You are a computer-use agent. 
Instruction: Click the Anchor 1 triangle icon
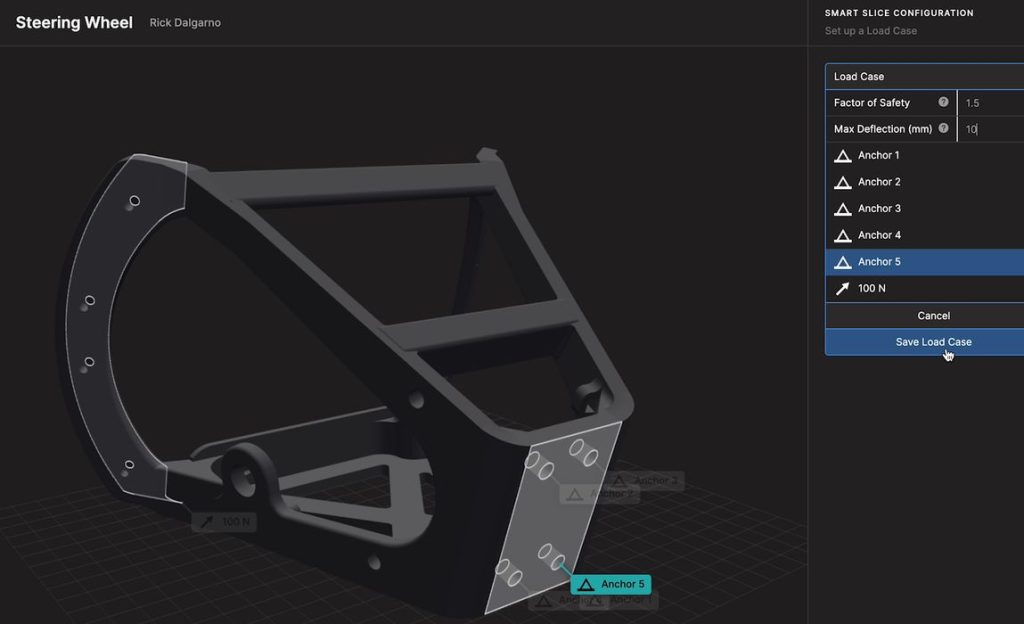[842, 156]
